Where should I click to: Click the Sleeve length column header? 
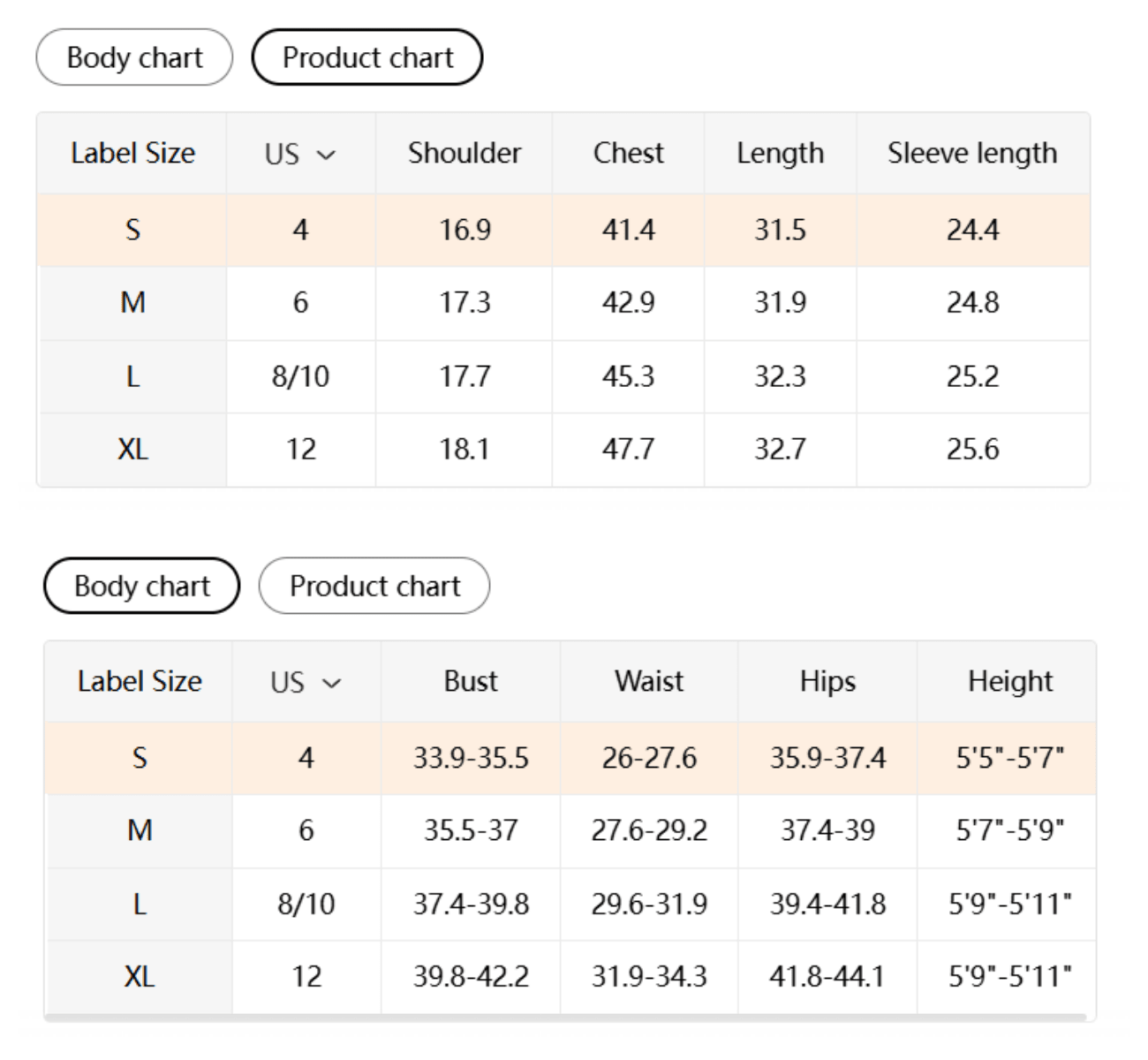click(x=972, y=154)
